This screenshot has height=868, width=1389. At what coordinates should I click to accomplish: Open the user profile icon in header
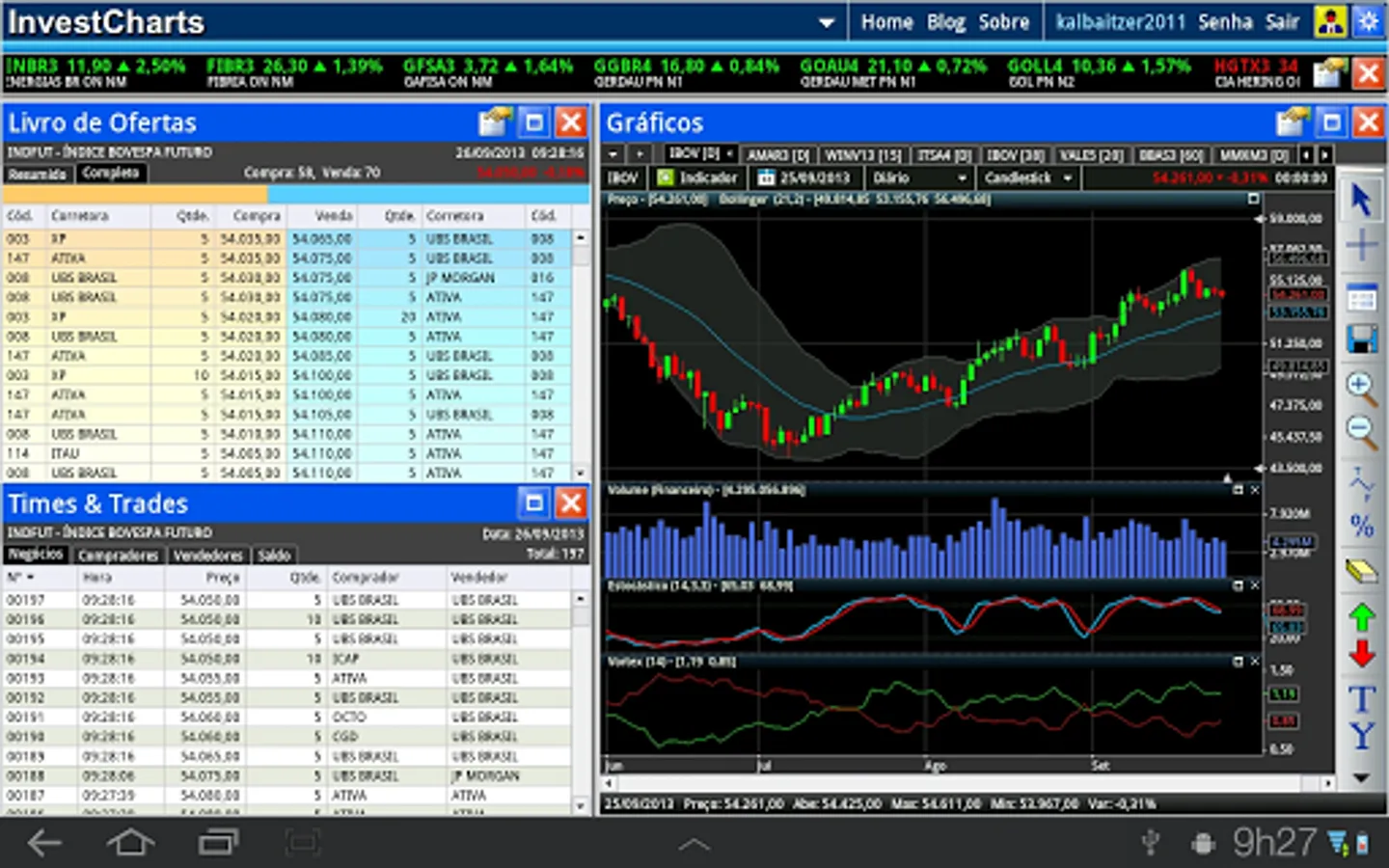coord(1330,21)
